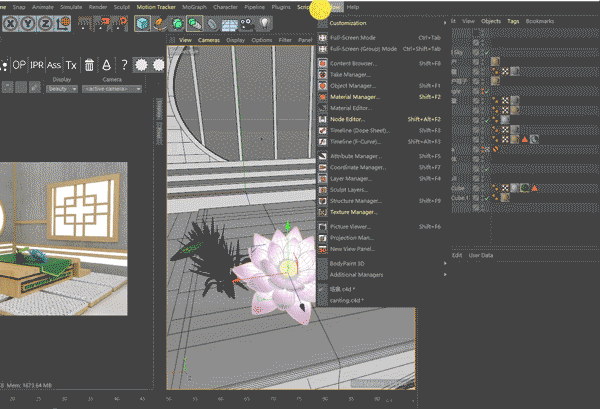Choose Full-Screen (Group) Mode entry
This screenshot has height=409, width=600.
pos(380,49)
